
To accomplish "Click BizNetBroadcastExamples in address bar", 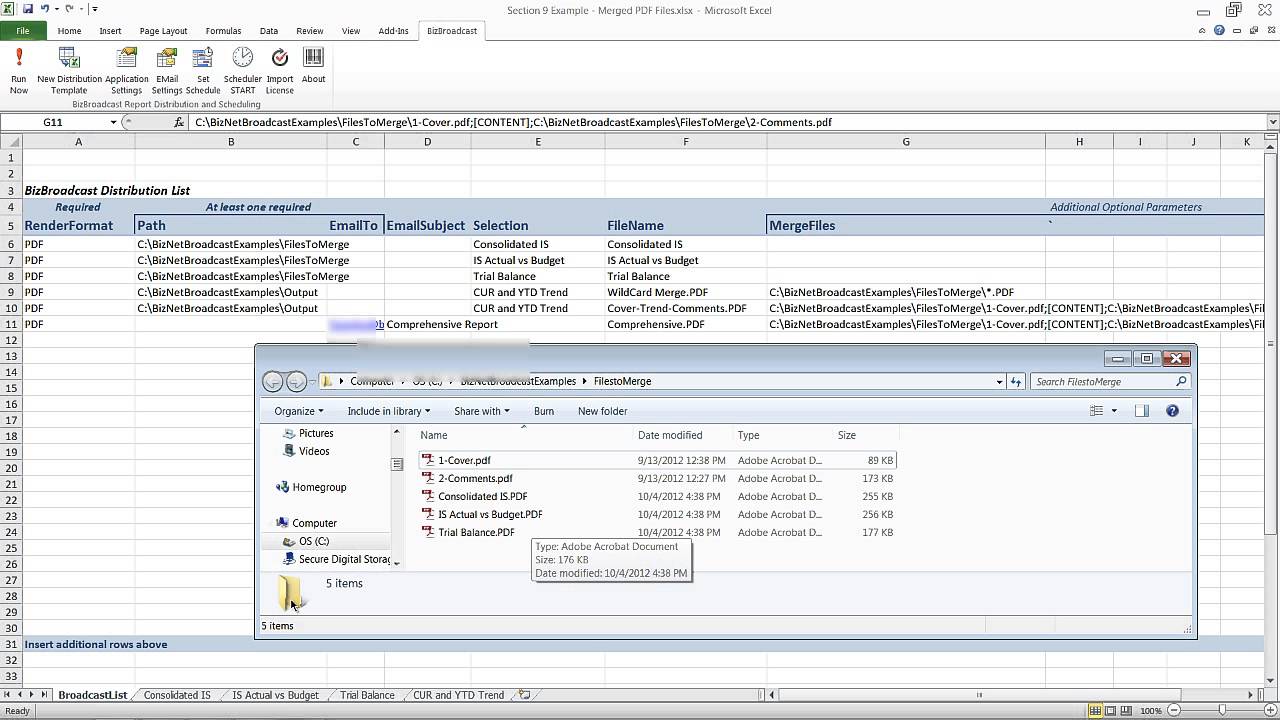I will click(x=518, y=381).
